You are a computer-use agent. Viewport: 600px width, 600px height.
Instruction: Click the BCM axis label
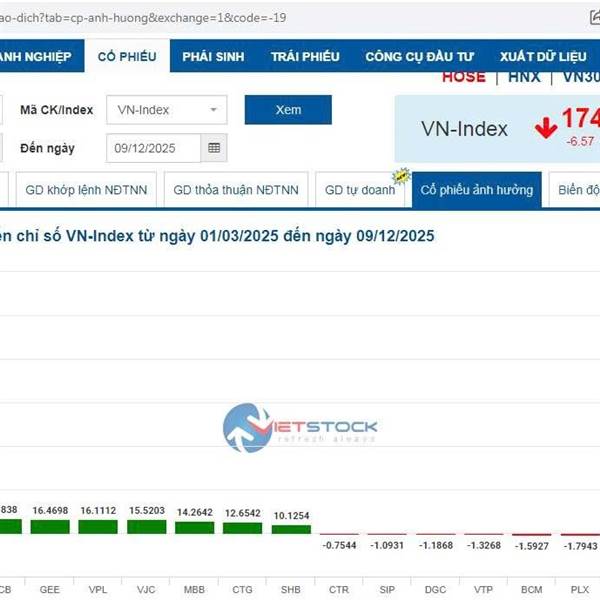(x=532, y=589)
